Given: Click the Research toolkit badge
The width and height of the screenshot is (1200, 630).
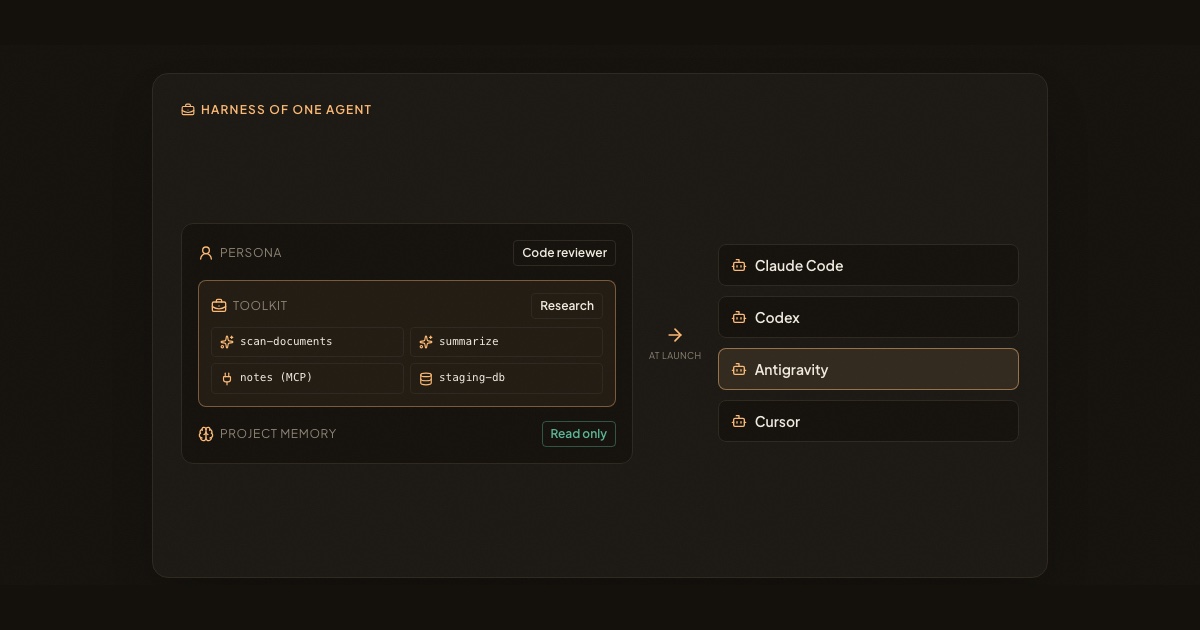Looking at the screenshot, I should [567, 306].
